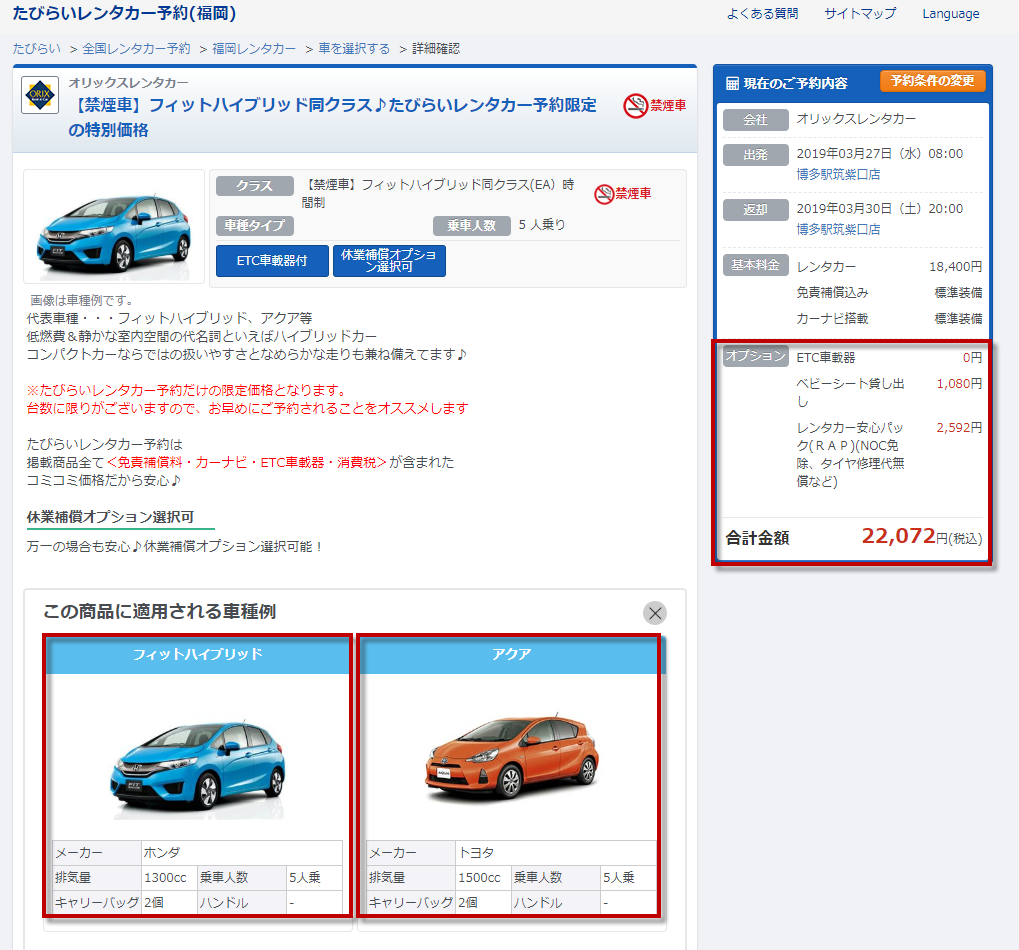This screenshot has width=1019, height=950.
Task: Click the この商品に適用される車種例 heading
Action: 160,611
